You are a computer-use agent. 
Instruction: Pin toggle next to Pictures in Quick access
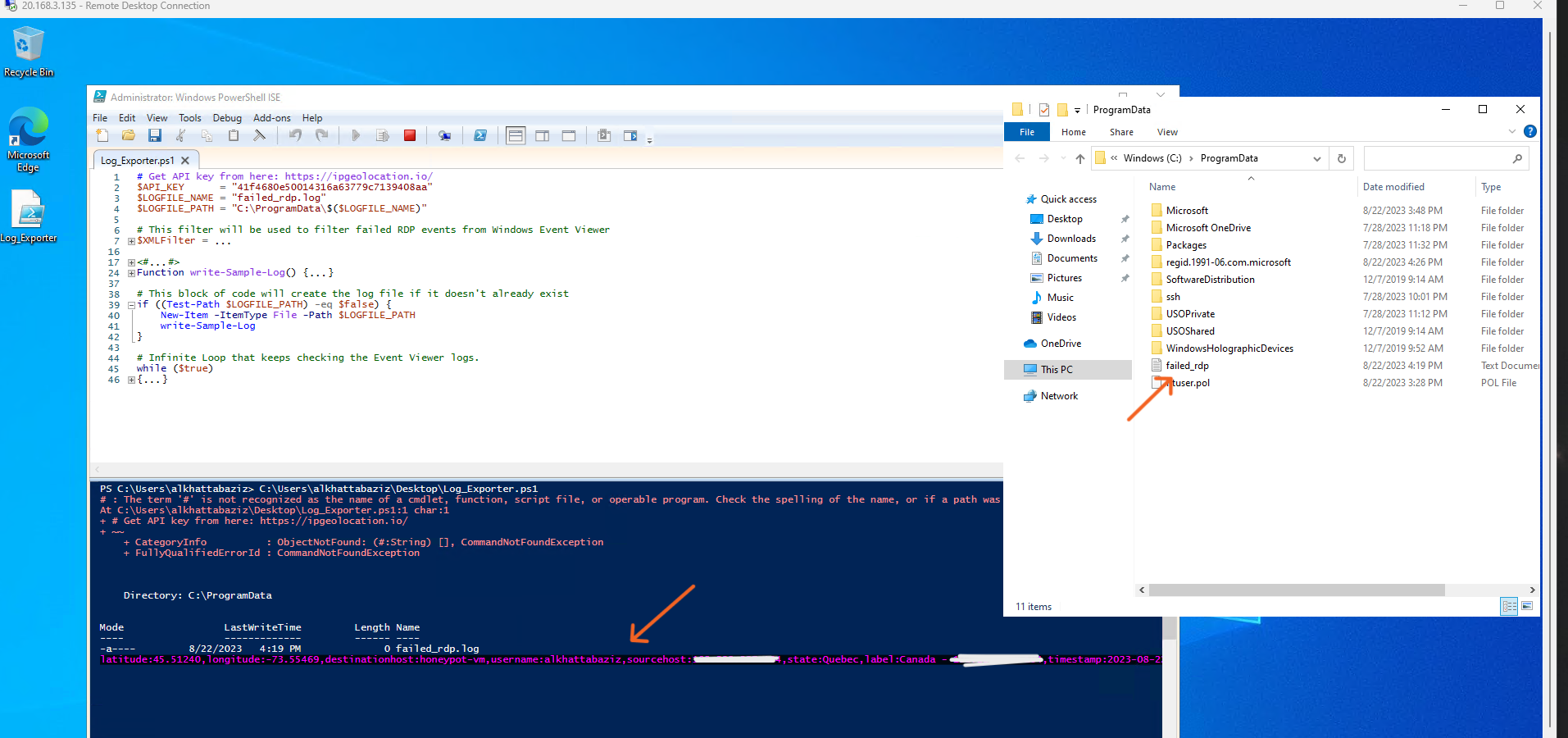point(1125,277)
